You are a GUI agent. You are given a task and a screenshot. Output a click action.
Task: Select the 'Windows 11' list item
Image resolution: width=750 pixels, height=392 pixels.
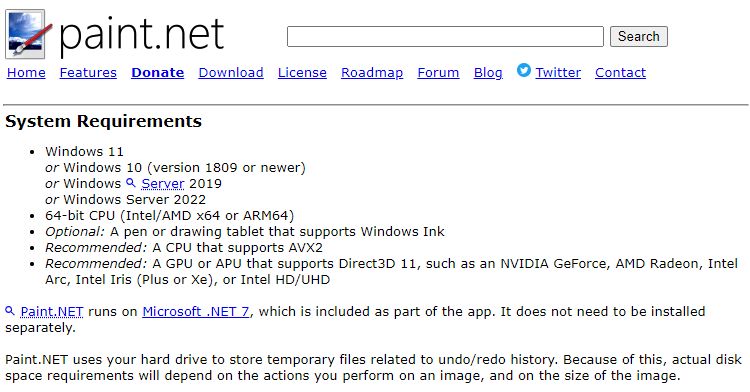85,152
